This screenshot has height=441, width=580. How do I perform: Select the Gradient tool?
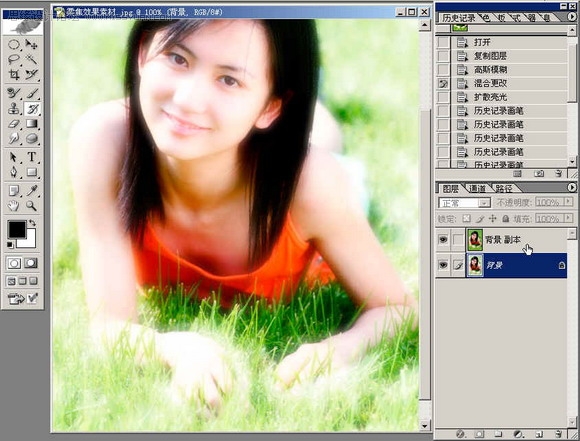[x=31, y=124]
